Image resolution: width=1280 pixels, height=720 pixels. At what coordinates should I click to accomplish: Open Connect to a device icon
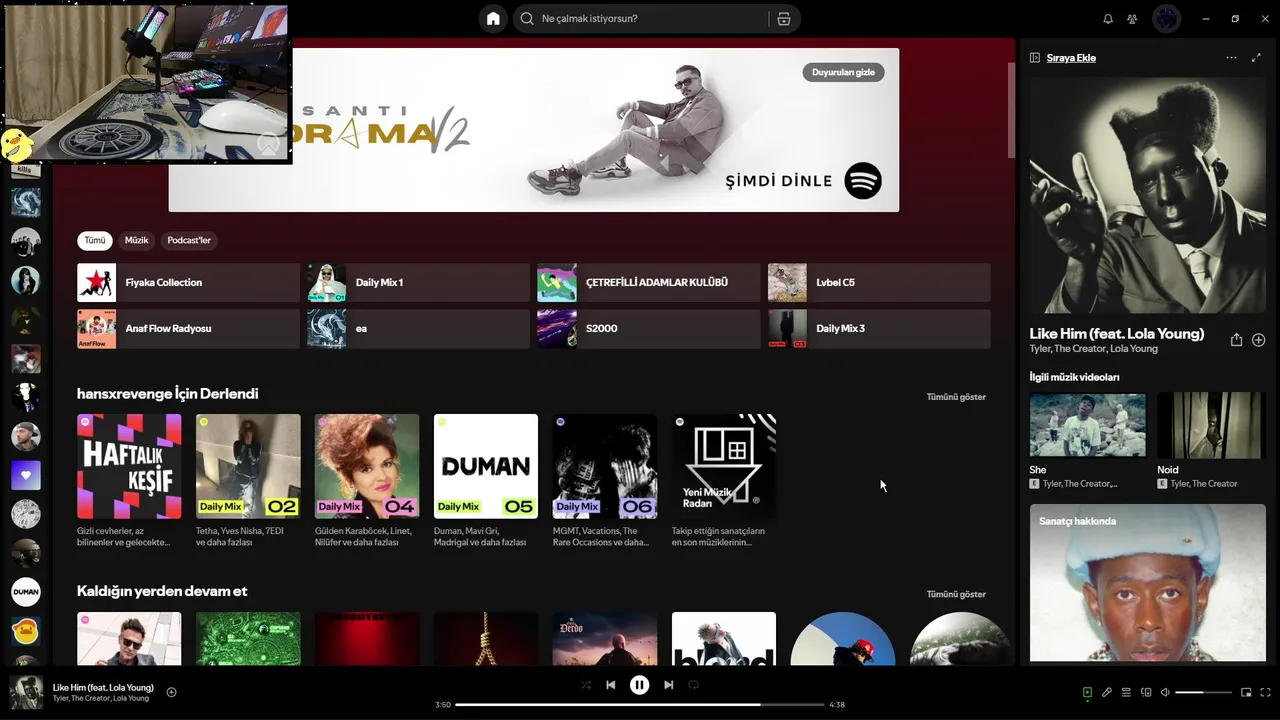tap(1146, 692)
